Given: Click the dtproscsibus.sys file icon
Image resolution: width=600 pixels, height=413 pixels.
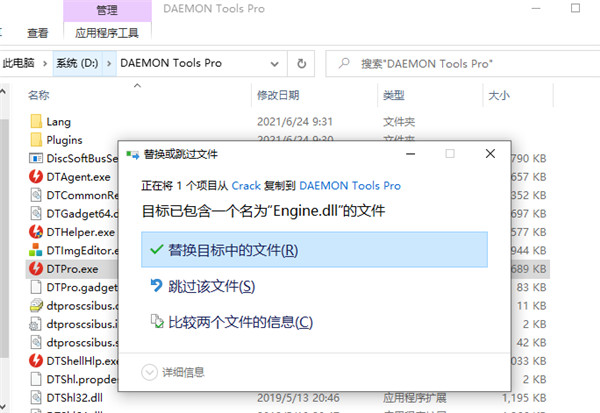Looking at the screenshot, I should [36, 342].
